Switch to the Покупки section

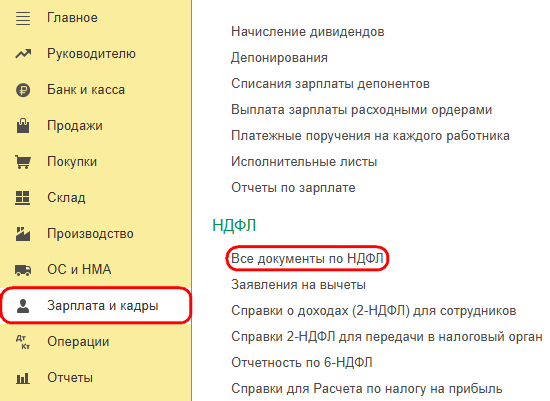(72, 162)
